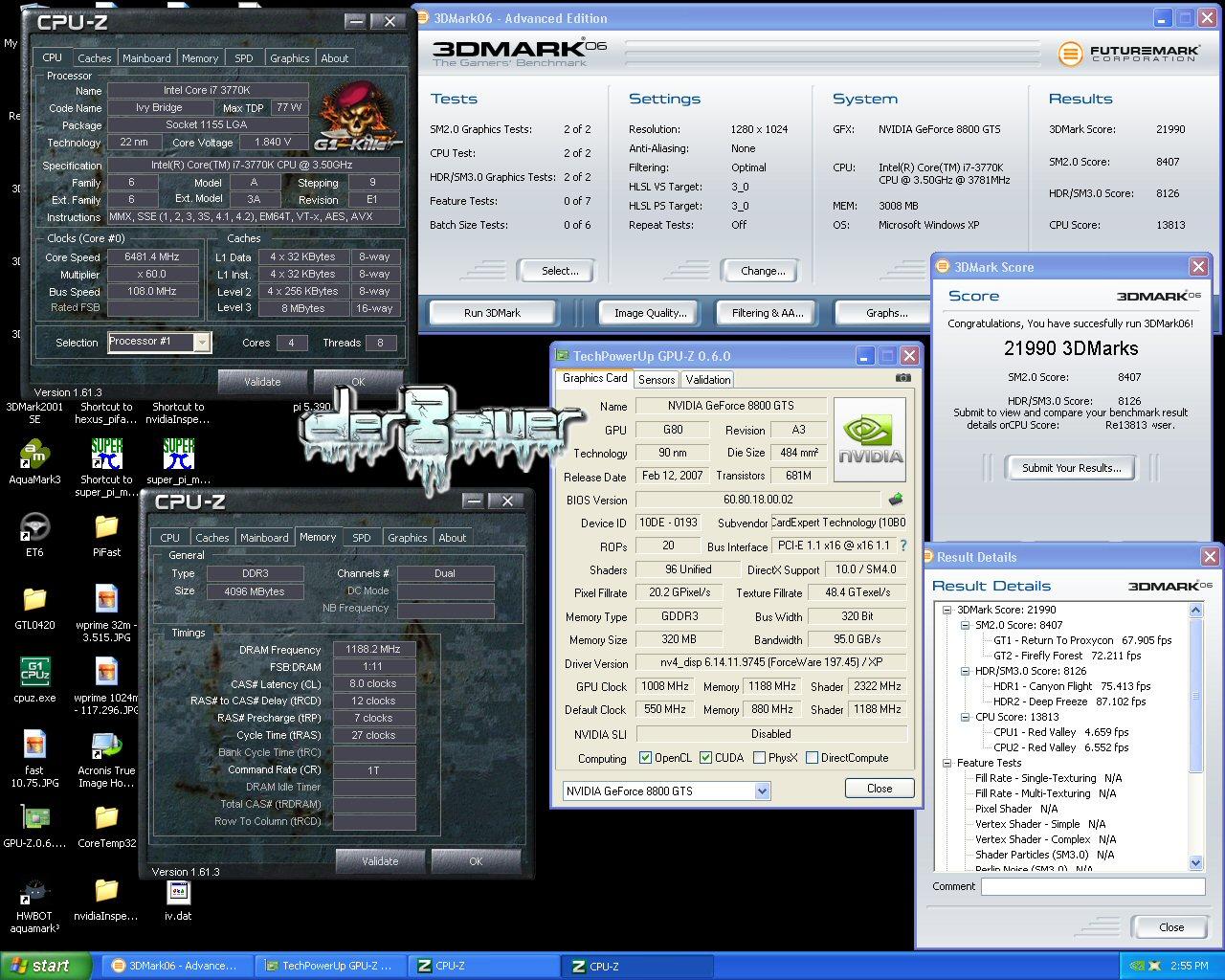Screen dimensions: 1225x980
Task: Open the Graphics tab in the lower CPU-Z window
Action: pos(408,538)
